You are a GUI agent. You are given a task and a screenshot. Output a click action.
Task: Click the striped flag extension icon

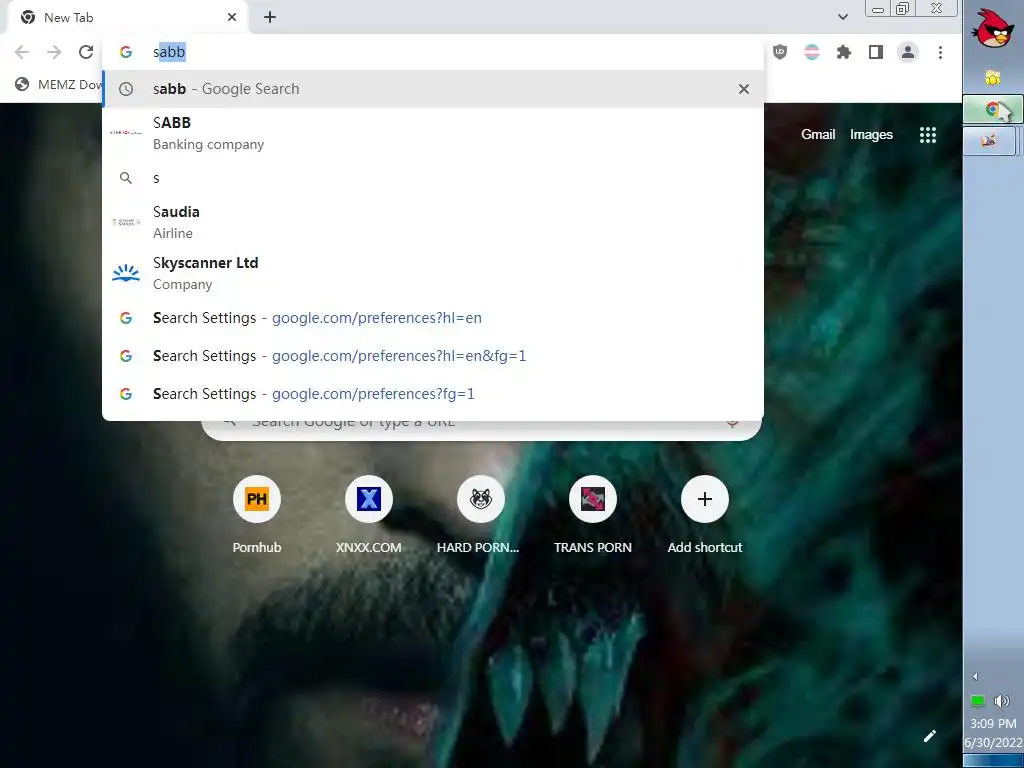(x=812, y=52)
